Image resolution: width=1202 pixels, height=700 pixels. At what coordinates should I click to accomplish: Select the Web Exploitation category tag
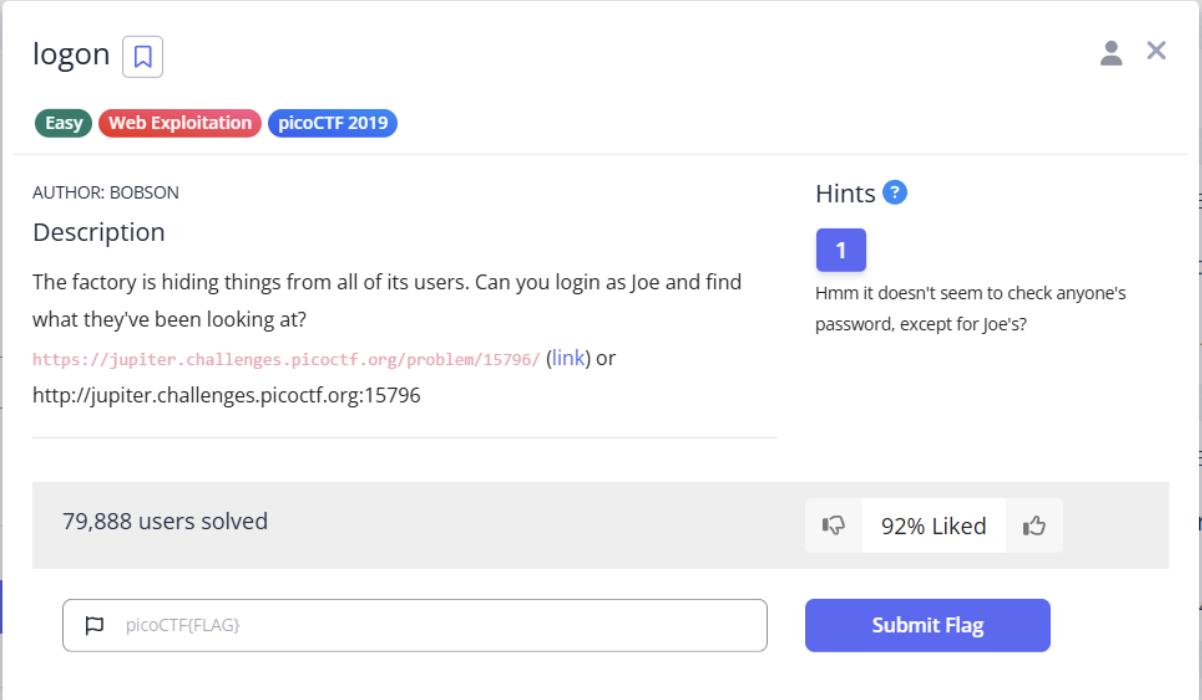[x=180, y=123]
